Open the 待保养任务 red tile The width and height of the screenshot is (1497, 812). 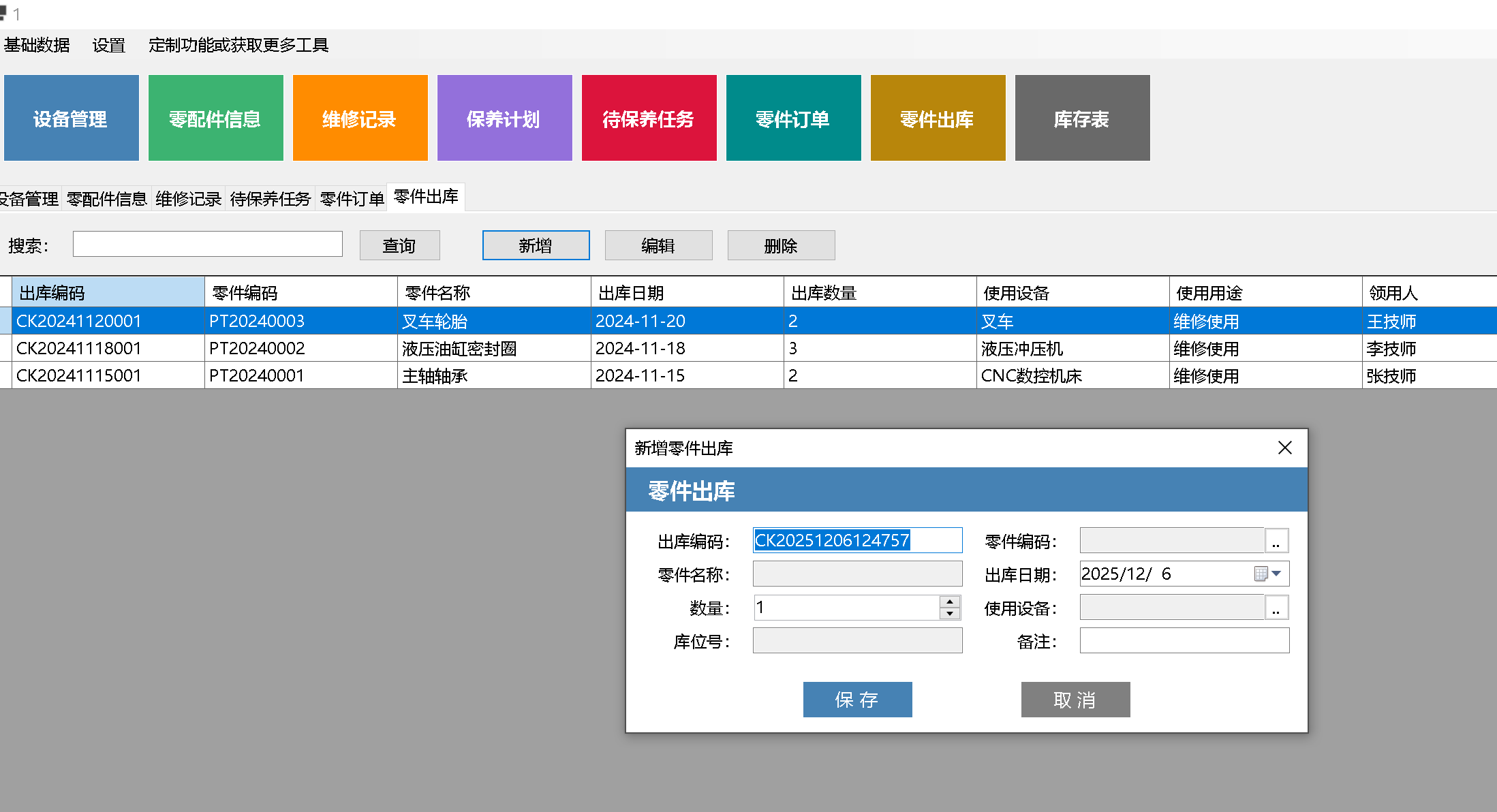tap(649, 119)
